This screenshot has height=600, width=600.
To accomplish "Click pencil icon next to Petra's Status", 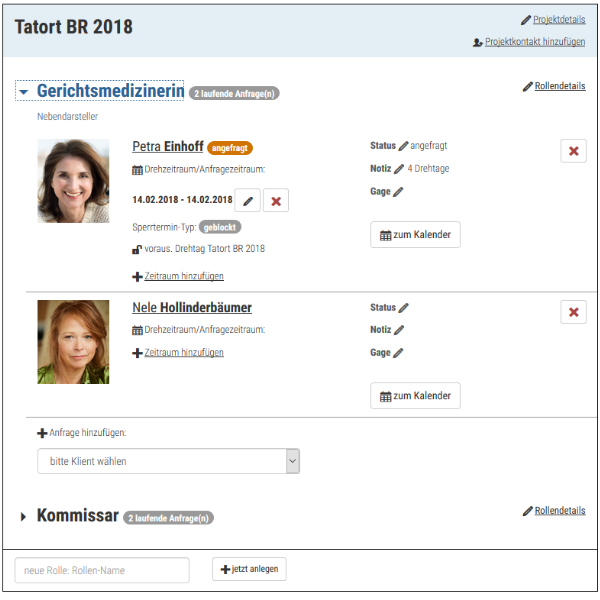I will (404, 147).
